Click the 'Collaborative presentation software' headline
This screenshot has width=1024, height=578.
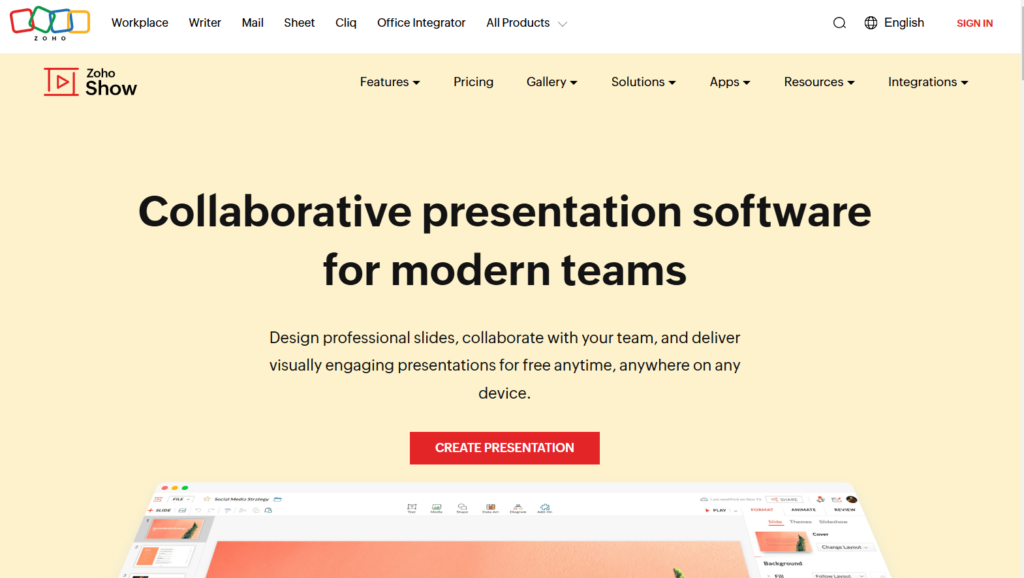(505, 212)
